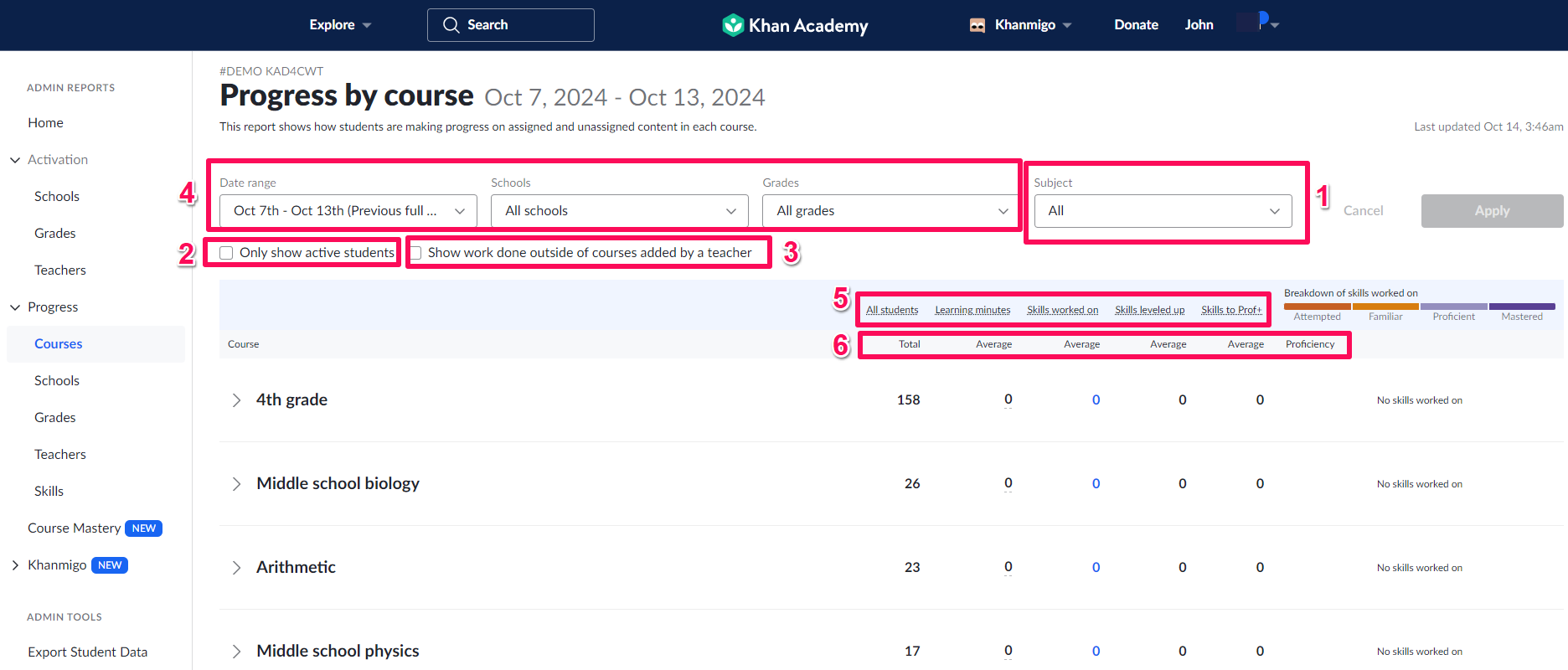
Task: Click the Middle school physics course name
Action: 338,652
